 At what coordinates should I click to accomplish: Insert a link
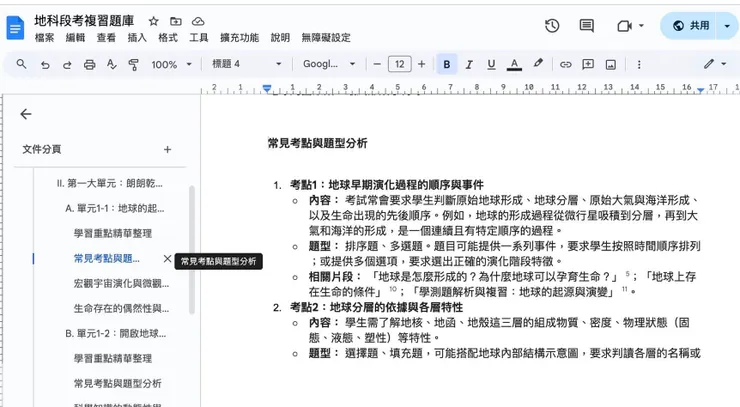pos(565,65)
